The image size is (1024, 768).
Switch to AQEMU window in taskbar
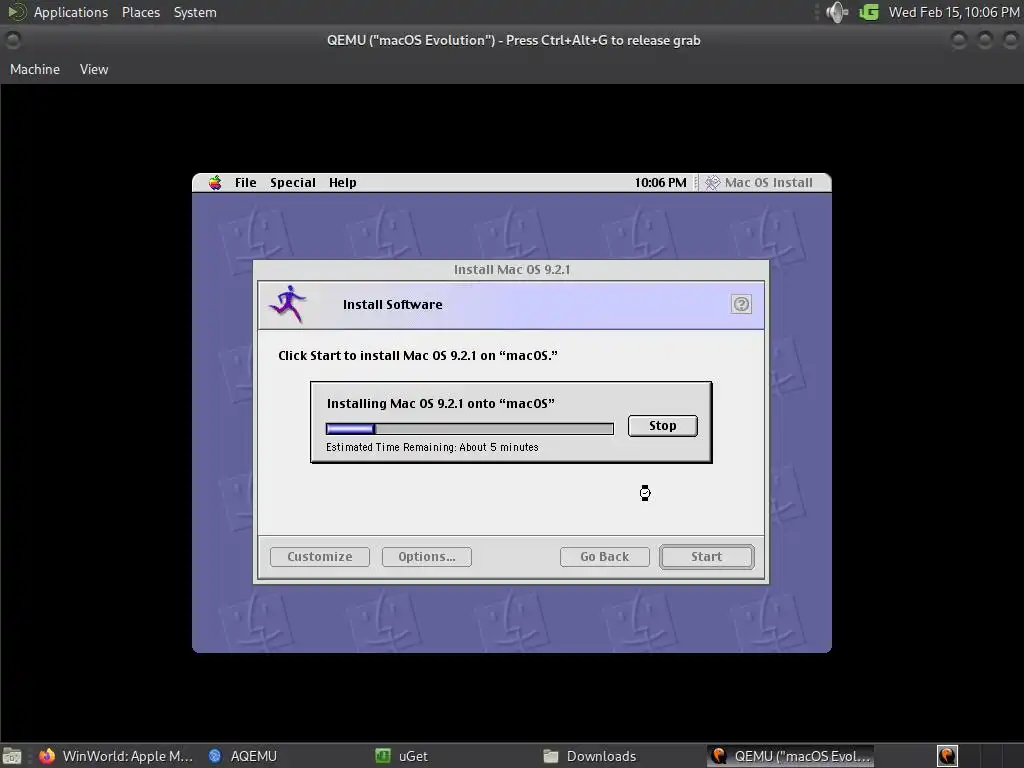click(243, 756)
